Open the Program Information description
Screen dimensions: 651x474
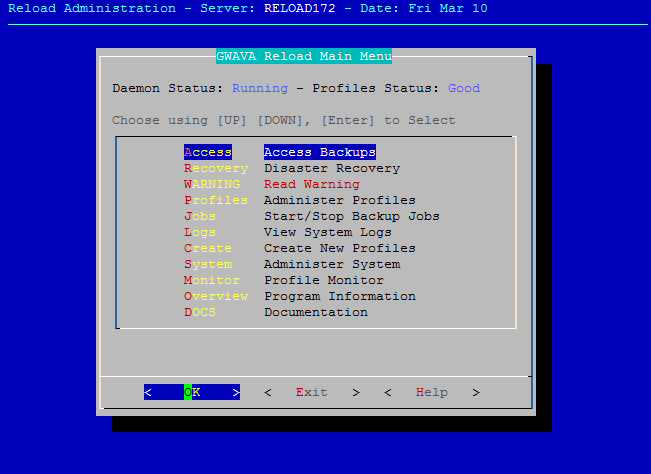(340, 296)
